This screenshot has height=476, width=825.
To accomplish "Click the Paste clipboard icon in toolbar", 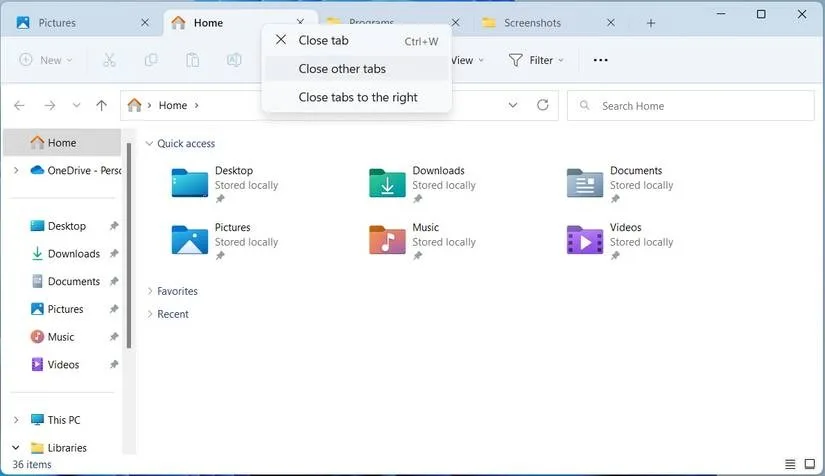I will [x=193, y=60].
